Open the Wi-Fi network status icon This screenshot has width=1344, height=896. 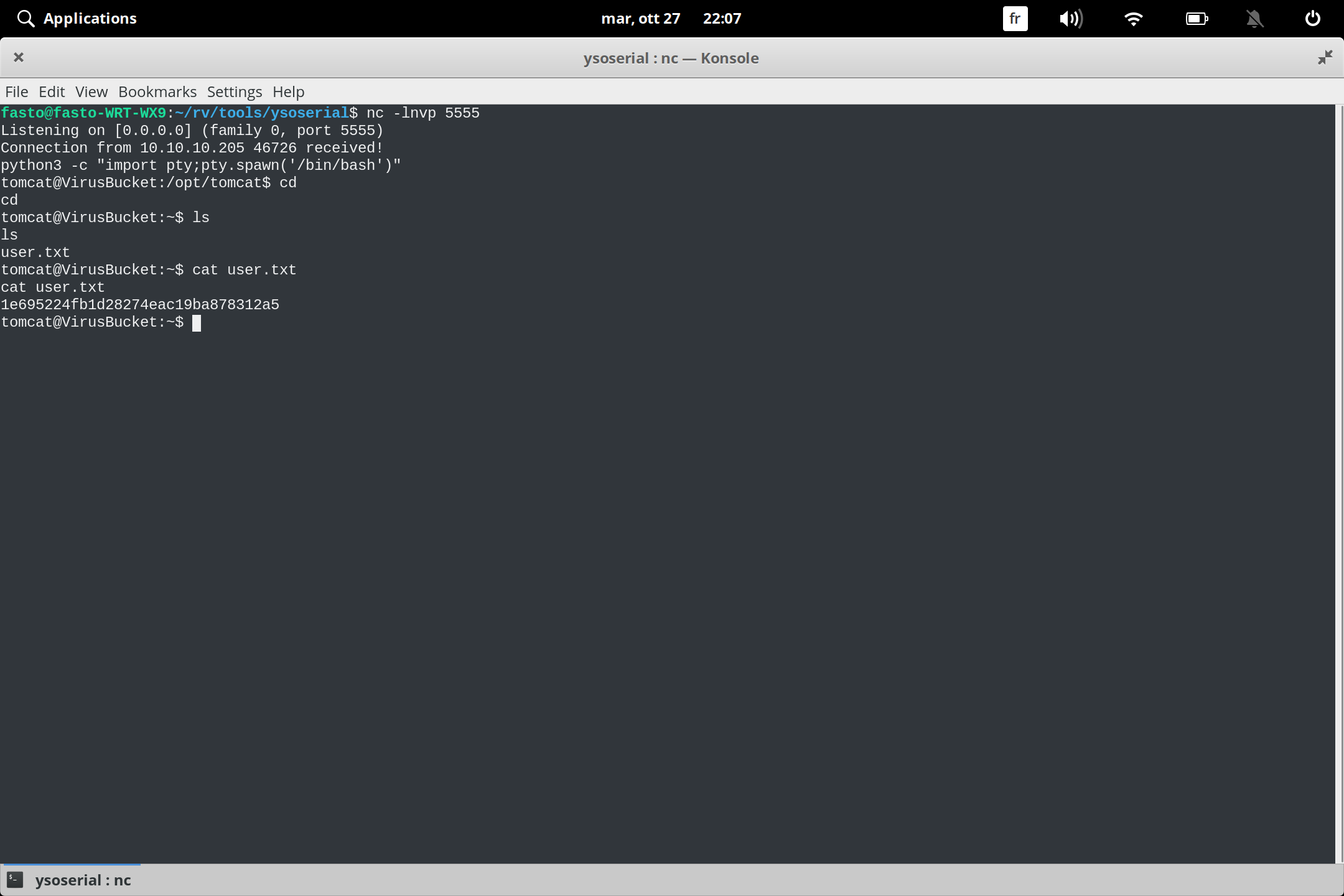point(1134,18)
